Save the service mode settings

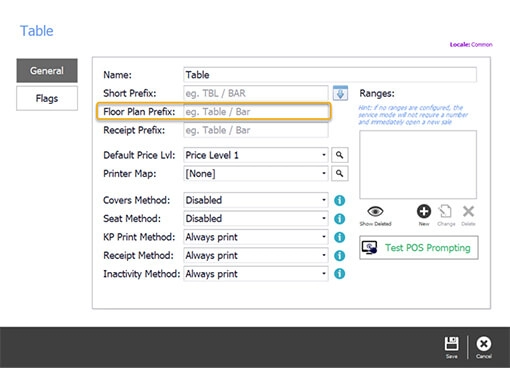pyautogui.click(x=452, y=347)
